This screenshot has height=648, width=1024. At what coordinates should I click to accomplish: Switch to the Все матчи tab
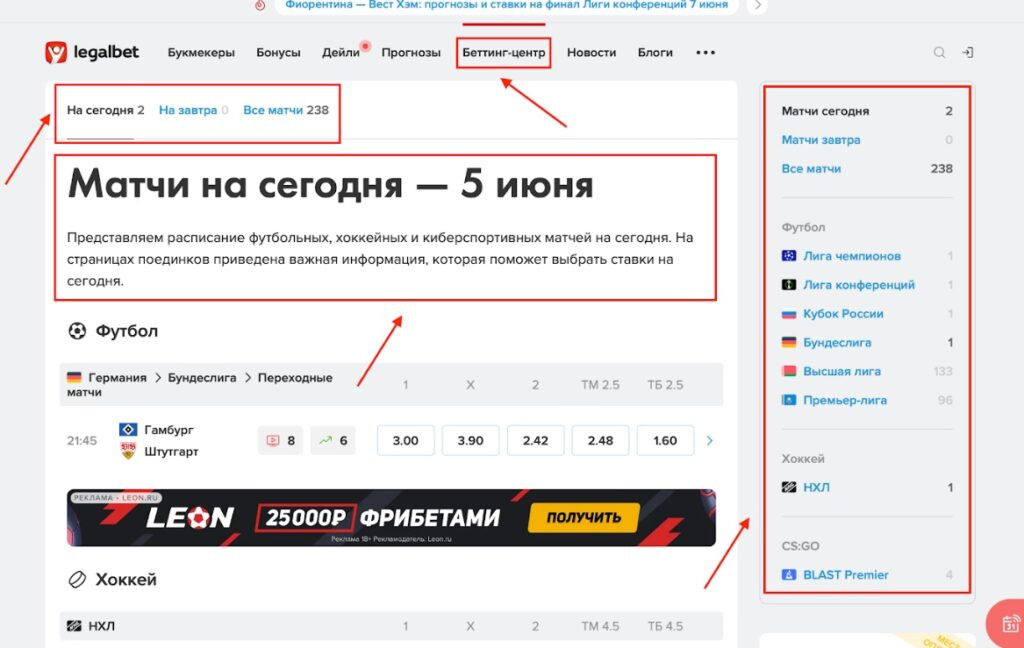tap(285, 110)
